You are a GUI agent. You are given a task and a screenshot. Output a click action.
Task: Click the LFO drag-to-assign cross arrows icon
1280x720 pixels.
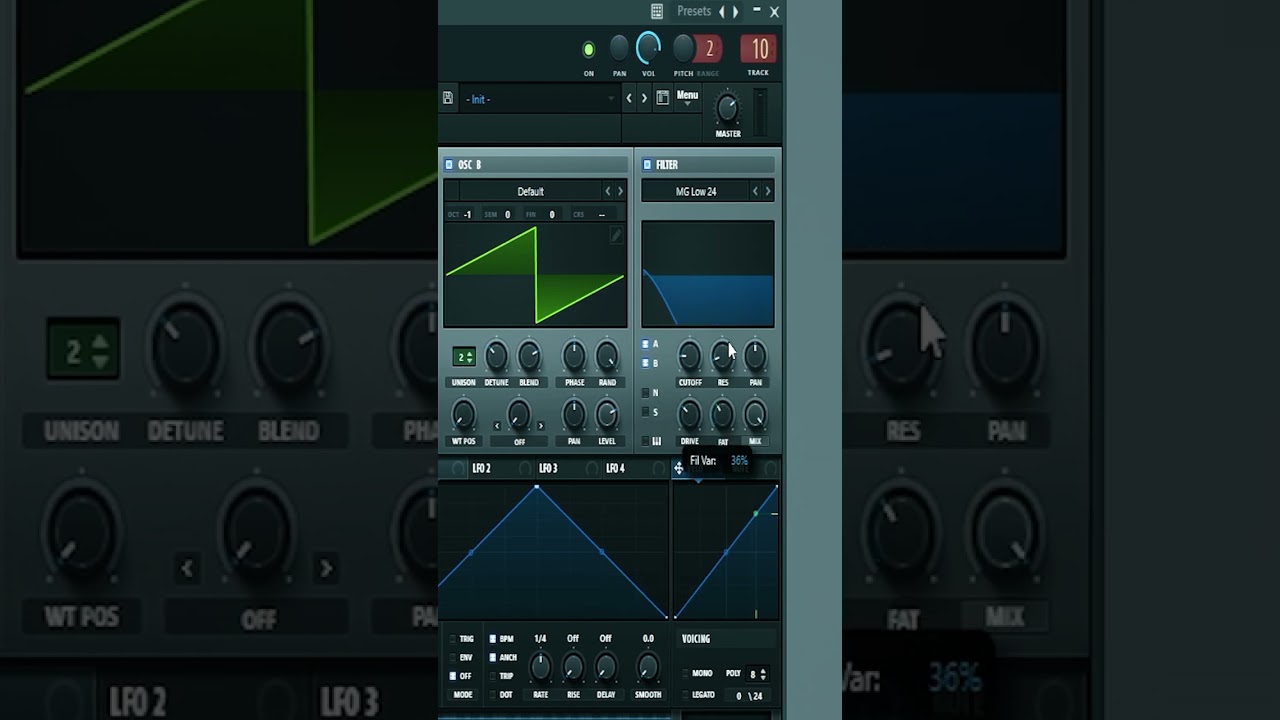678,468
